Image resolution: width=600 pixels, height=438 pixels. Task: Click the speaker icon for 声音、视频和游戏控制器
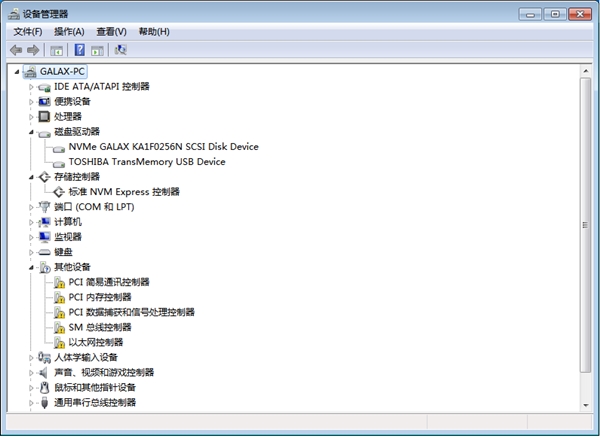pyautogui.click(x=44, y=373)
